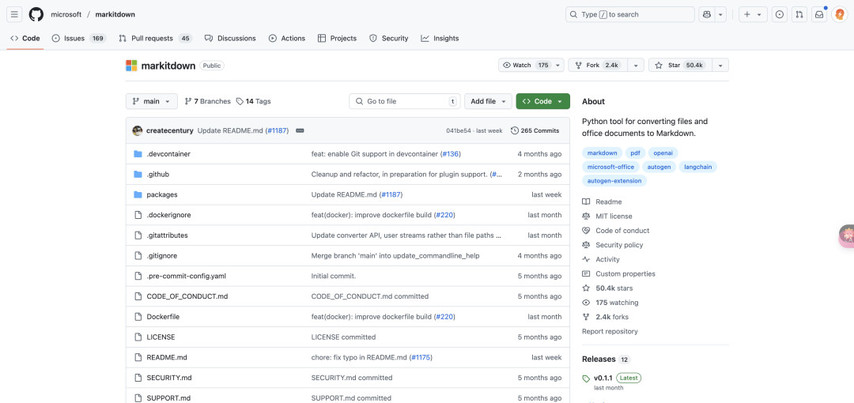854x403 pixels.
Task: Open the .pre-commit-config.yaml file
Action: click(186, 276)
